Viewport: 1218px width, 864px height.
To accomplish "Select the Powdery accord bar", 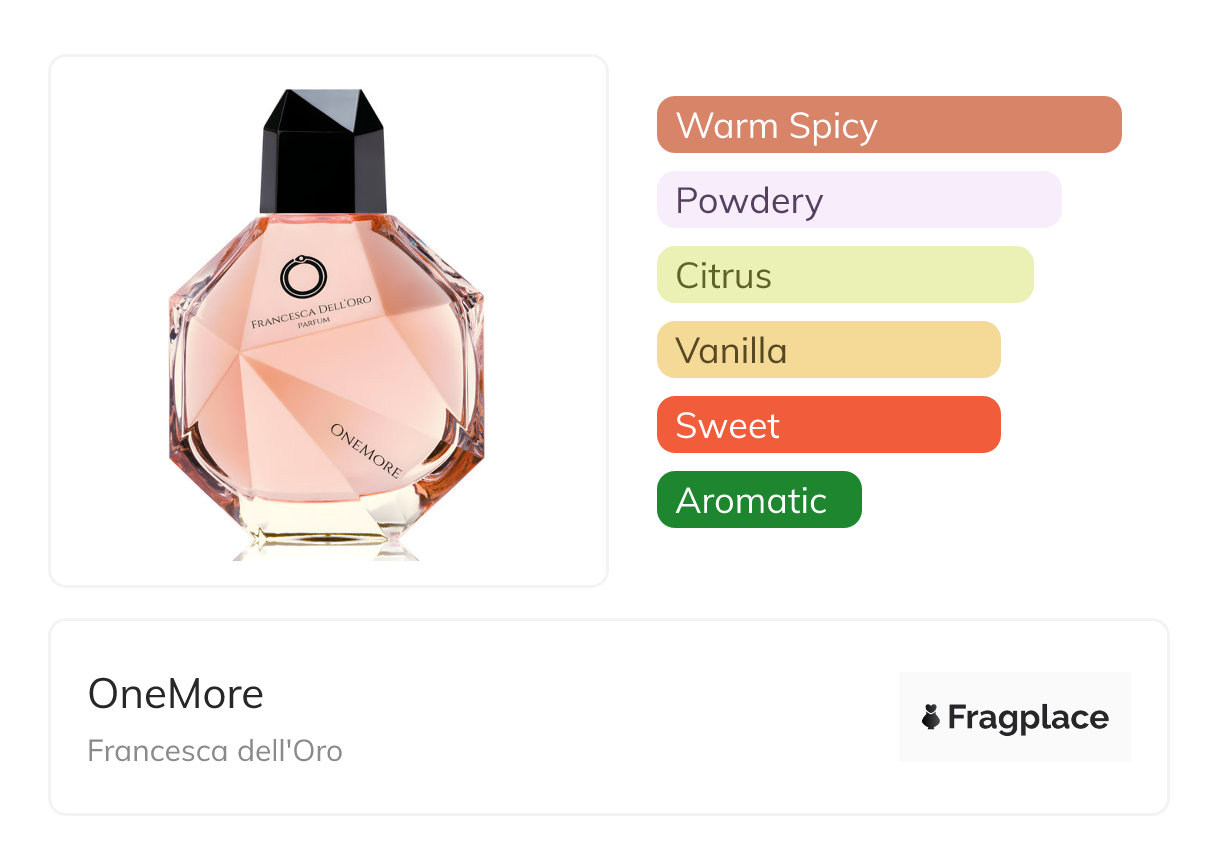I will [859, 200].
